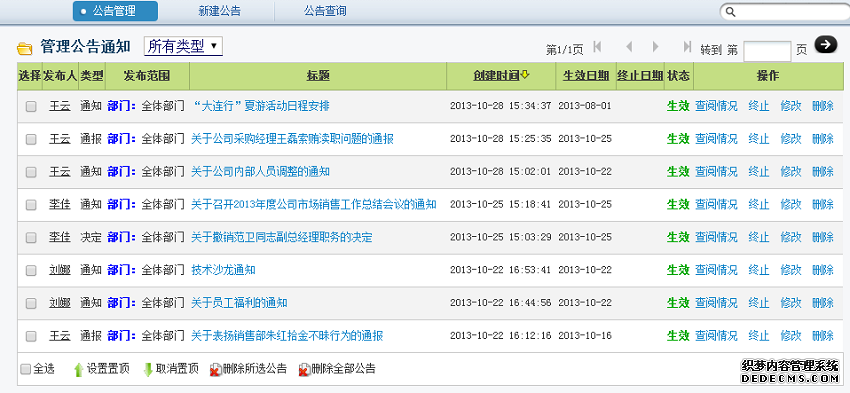
Task: Click 查阅情况 for the 技术沙龙通知 row
Action: [x=716, y=270]
